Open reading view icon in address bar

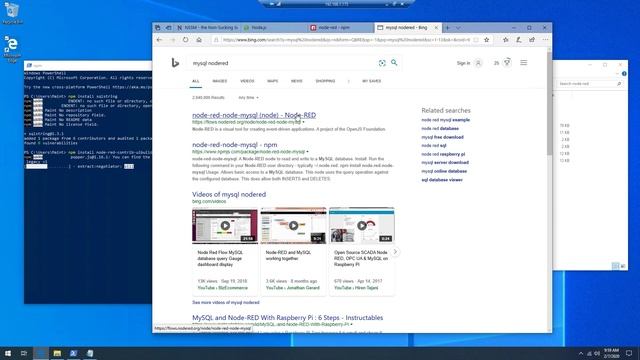(476, 40)
